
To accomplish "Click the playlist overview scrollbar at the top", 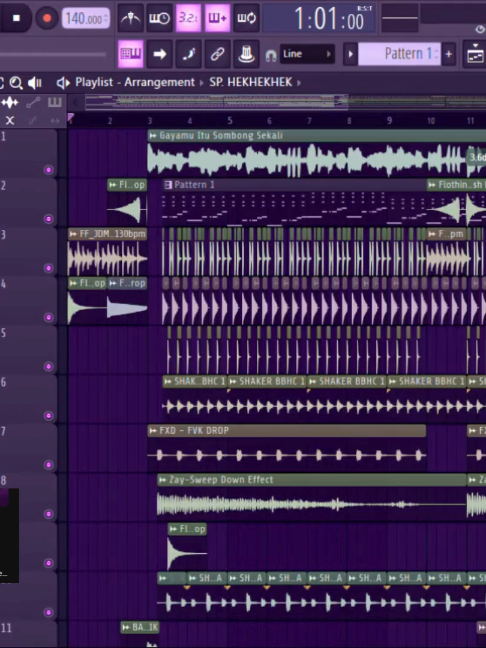I will pos(285,102).
